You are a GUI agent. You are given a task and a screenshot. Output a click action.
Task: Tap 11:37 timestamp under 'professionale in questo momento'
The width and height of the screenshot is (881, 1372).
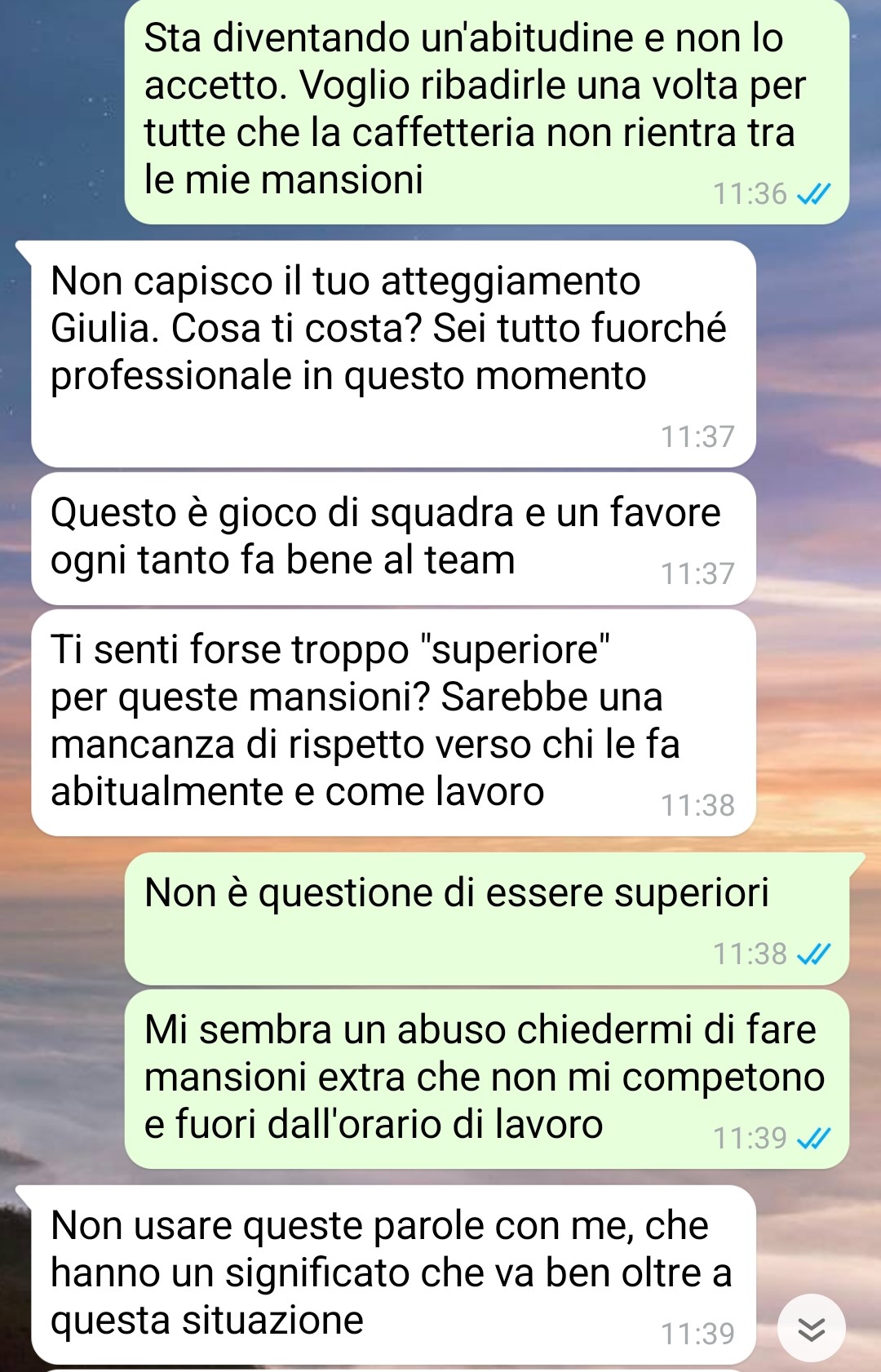pos(697,437)
